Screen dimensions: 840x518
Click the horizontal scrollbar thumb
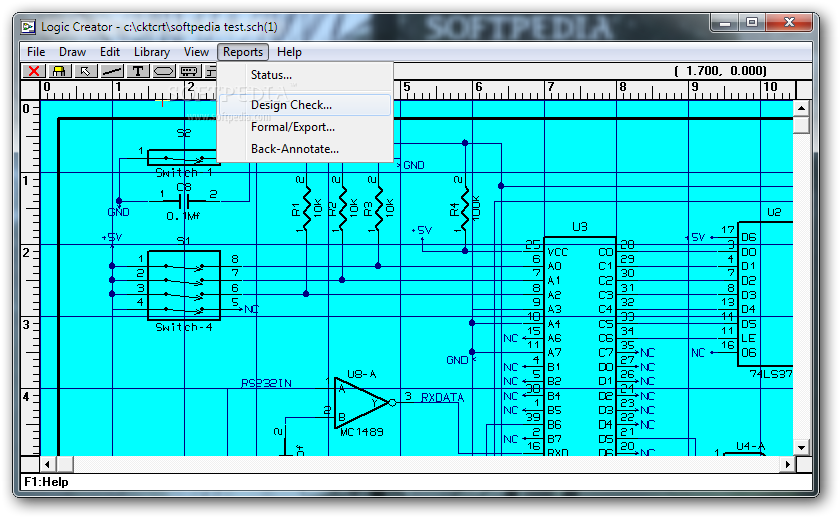(65, 464)
